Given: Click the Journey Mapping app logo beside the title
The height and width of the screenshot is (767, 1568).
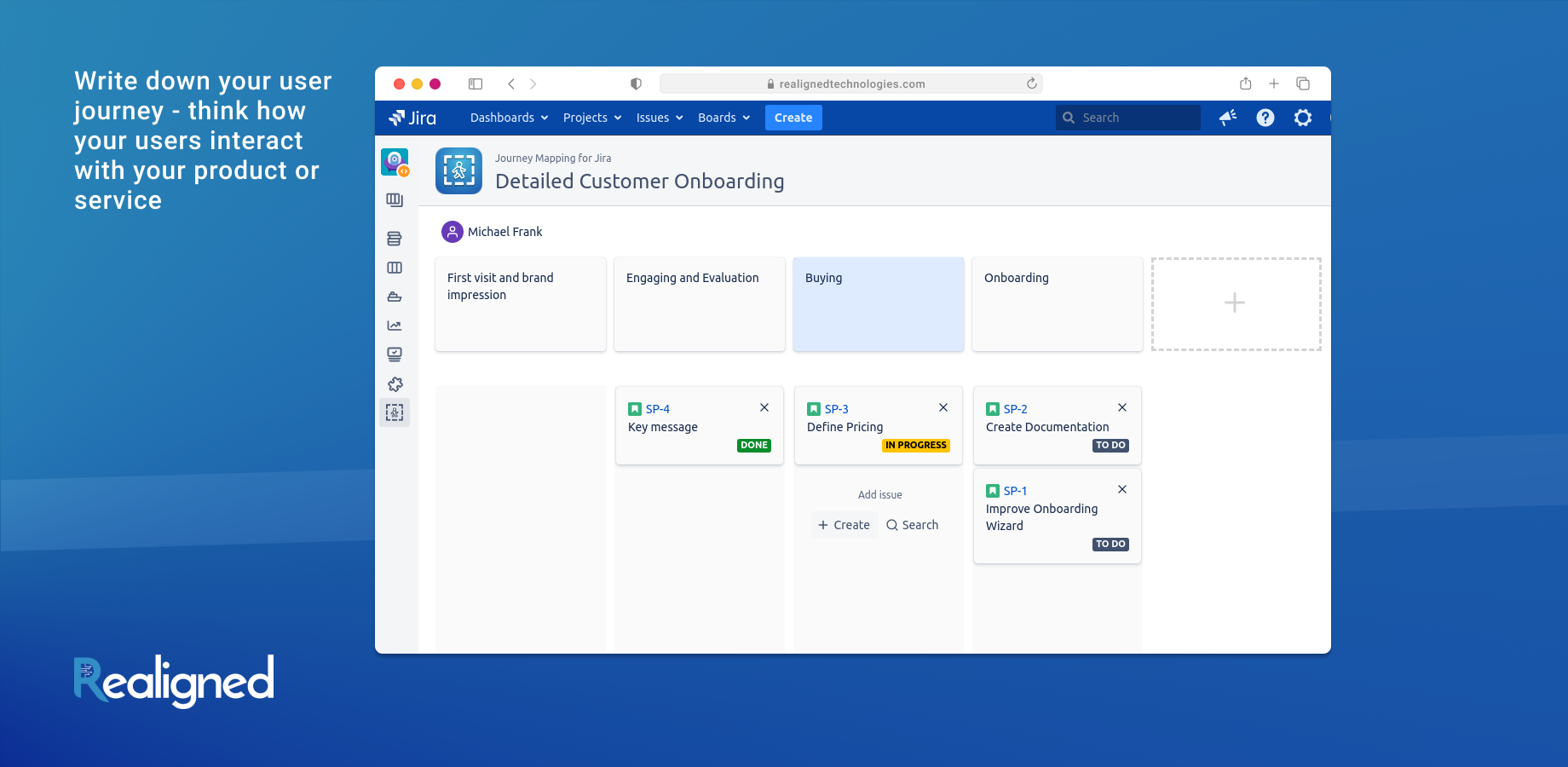Looking at the screenshot, I should [458, 170].
